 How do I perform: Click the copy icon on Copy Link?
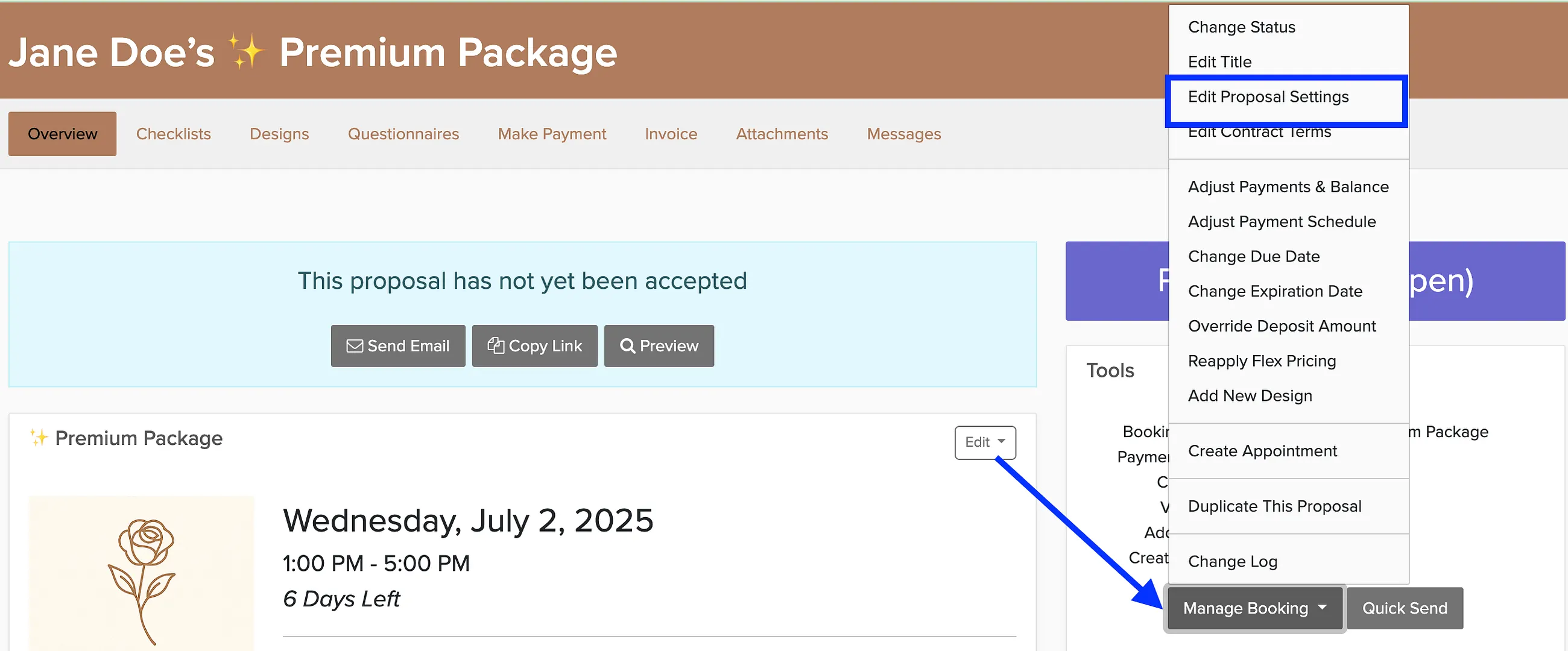coord(496,345)
